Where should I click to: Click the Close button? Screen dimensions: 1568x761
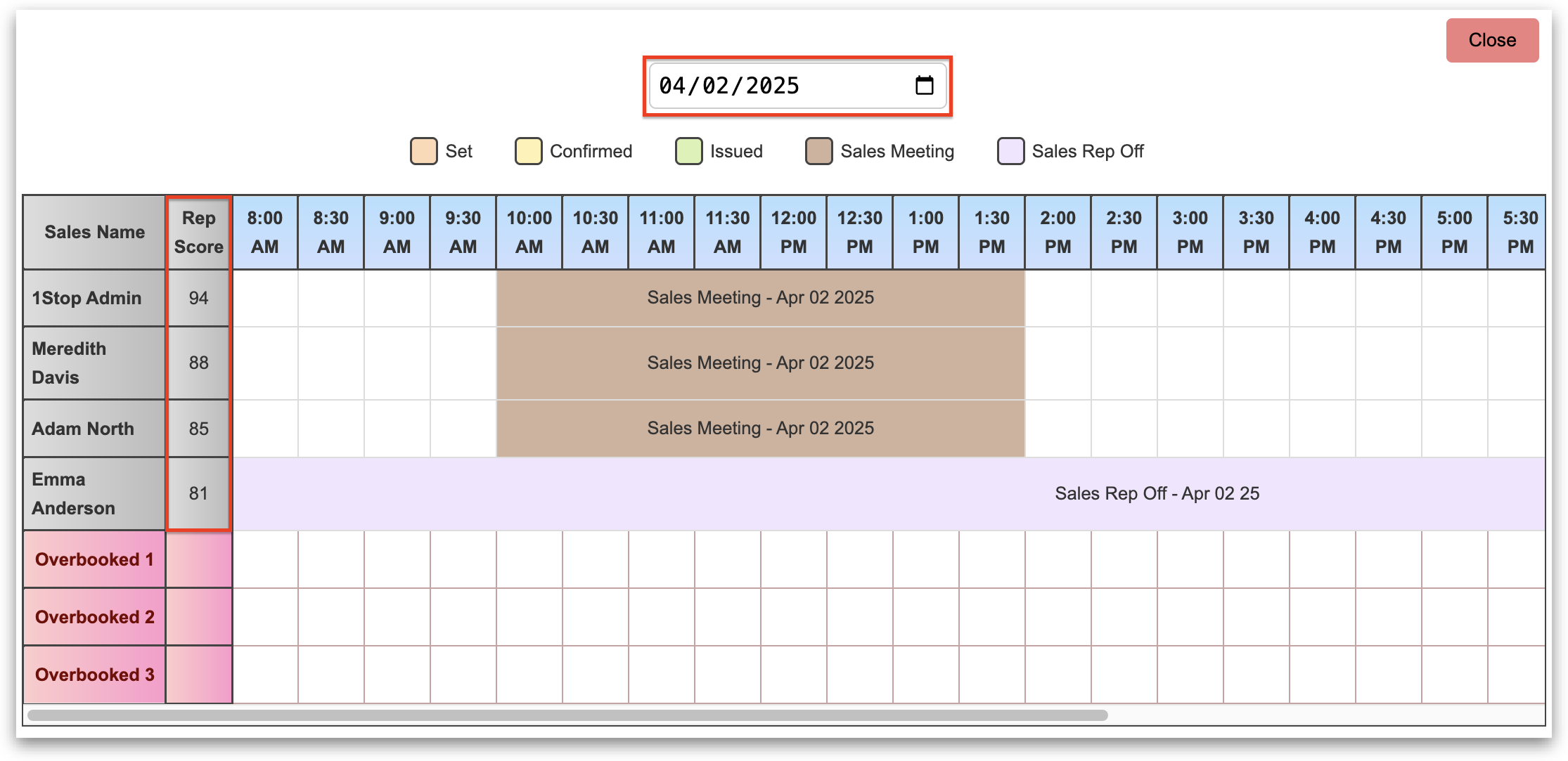coord(1491,40)
